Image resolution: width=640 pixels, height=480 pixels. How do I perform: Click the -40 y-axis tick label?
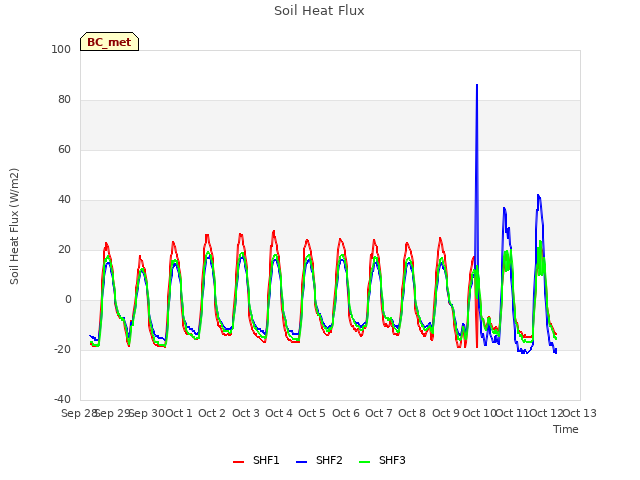click(x=62, y=399)
